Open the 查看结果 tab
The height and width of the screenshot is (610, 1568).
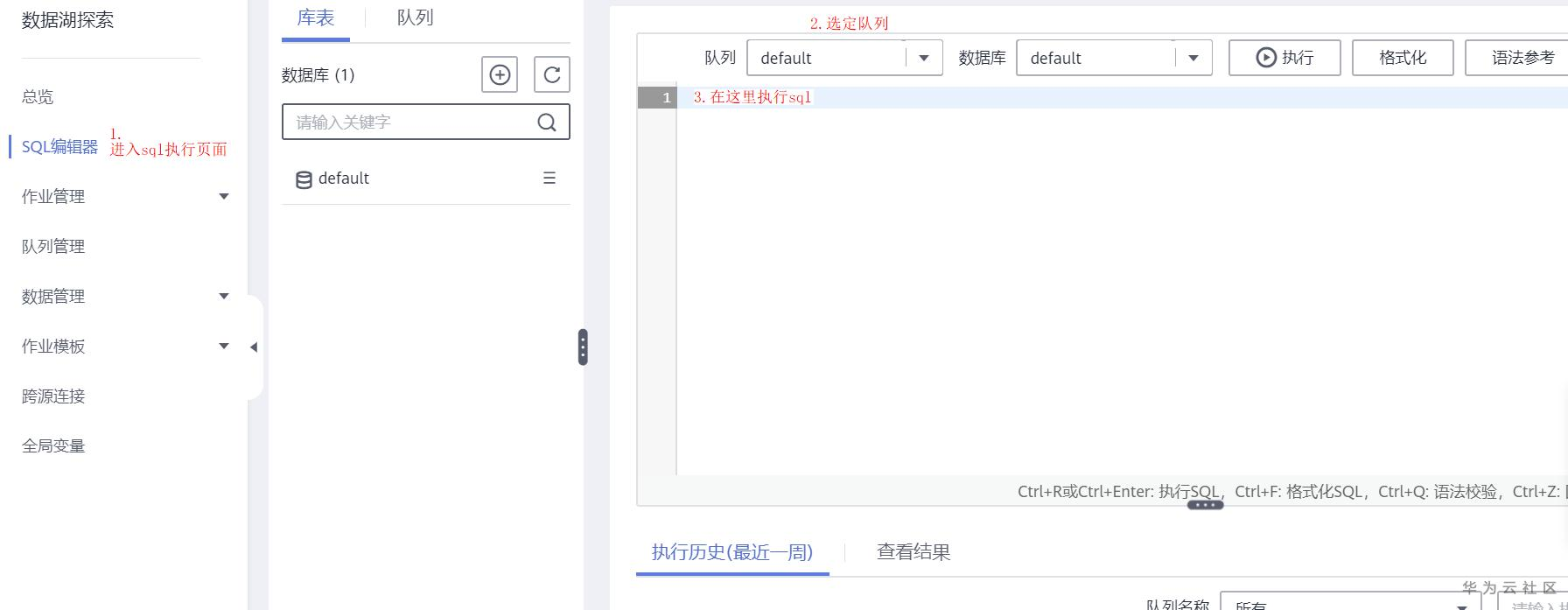[913, 552]
